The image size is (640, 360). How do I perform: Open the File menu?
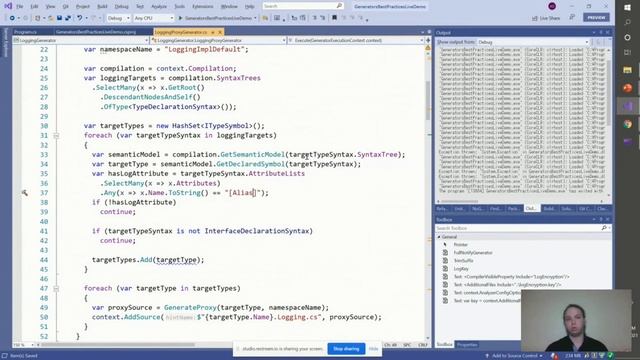(x=20, y=7)
